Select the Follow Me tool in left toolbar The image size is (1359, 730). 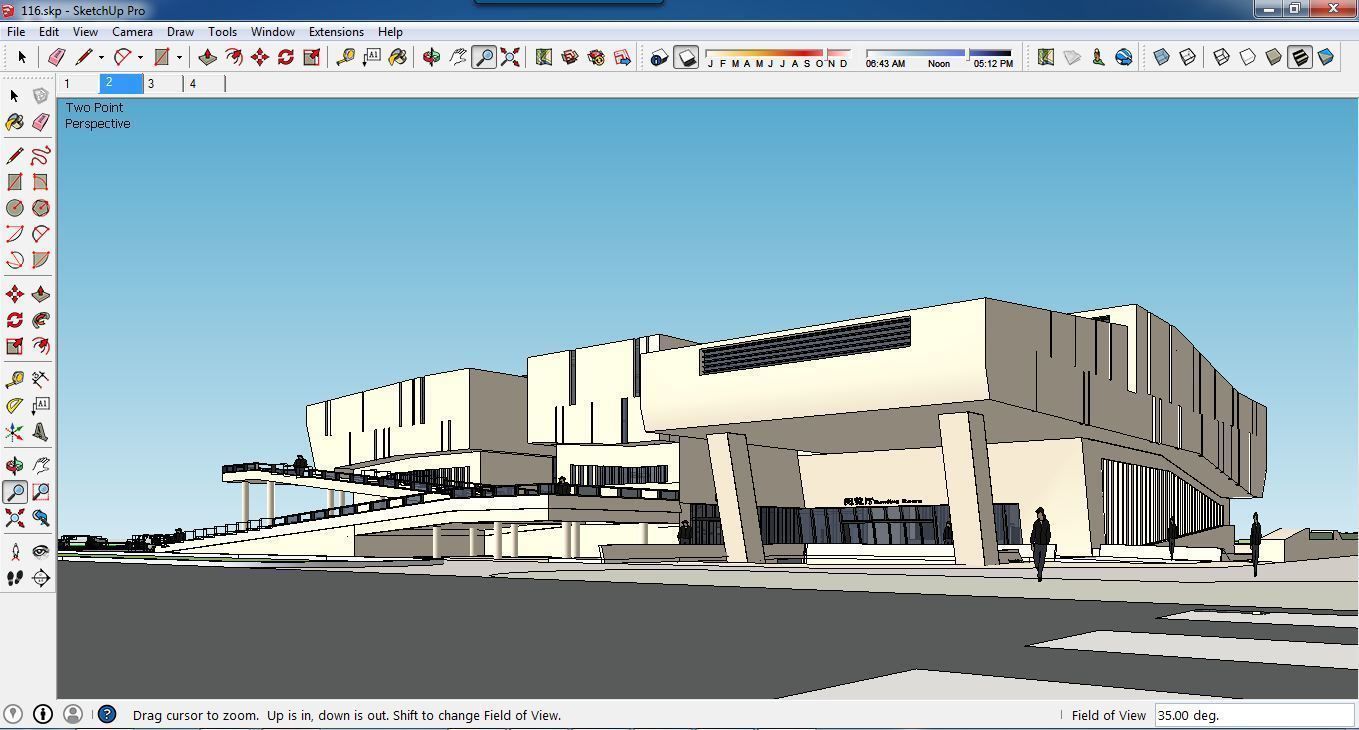(40, 320)
